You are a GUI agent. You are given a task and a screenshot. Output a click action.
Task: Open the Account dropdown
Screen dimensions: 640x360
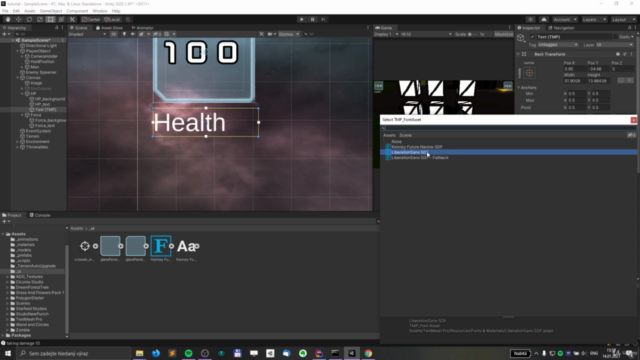(x=565, y=19)
